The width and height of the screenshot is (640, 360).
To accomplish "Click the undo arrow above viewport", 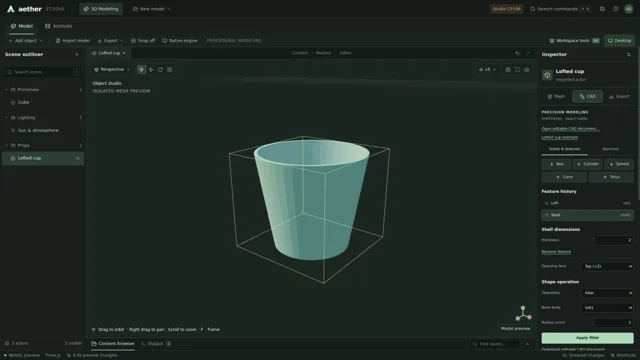I will click(x=517, y=53).
